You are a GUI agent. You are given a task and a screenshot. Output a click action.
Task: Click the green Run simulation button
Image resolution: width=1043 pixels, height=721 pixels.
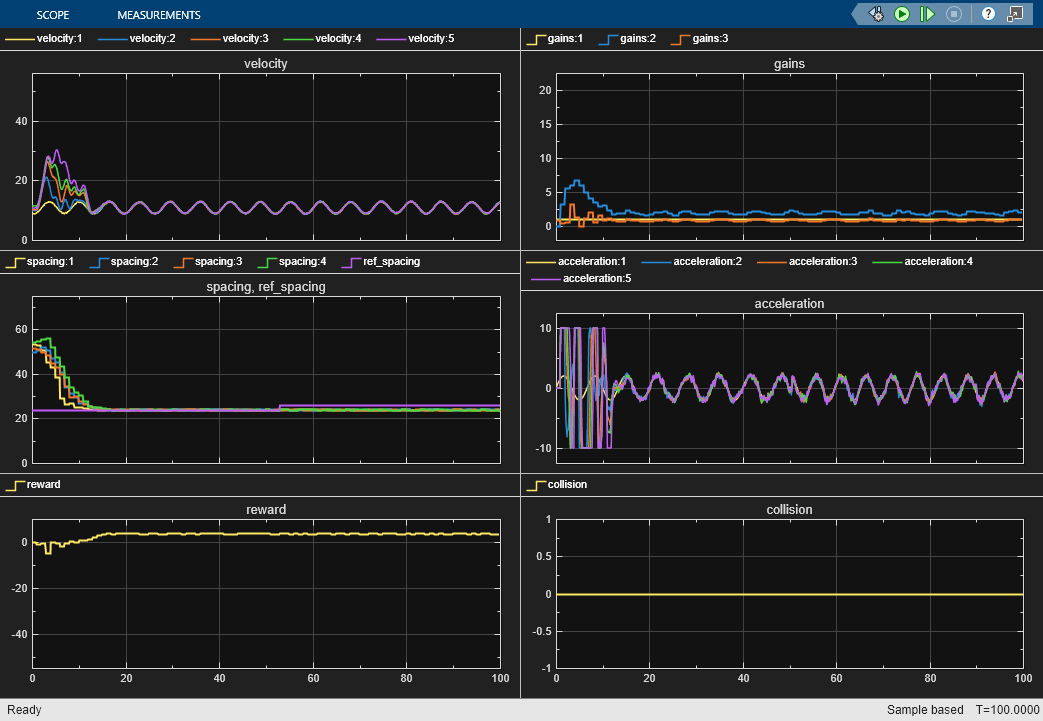tap(902, 14)
